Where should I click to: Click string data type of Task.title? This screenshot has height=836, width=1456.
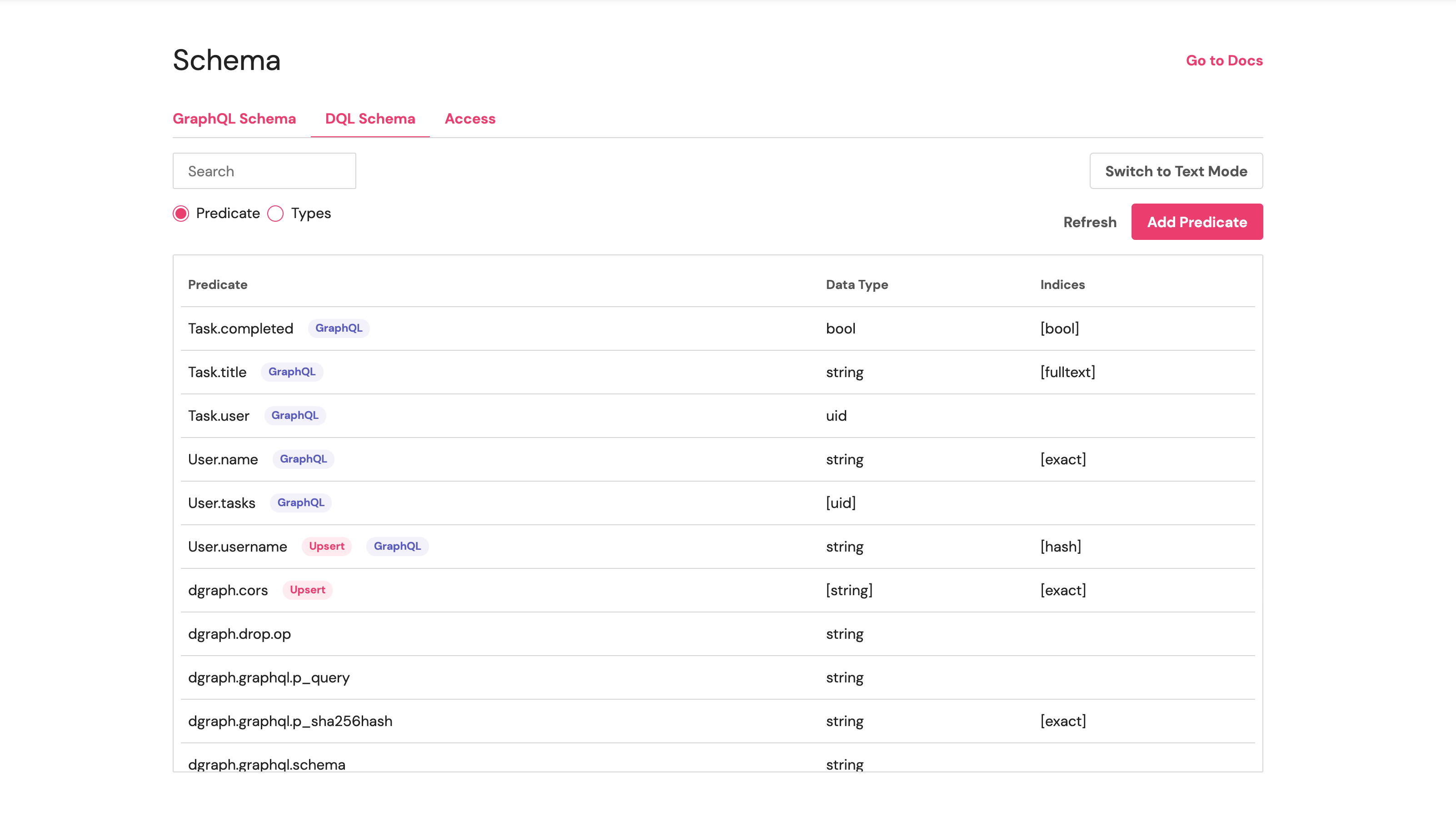tap(844, 372)
